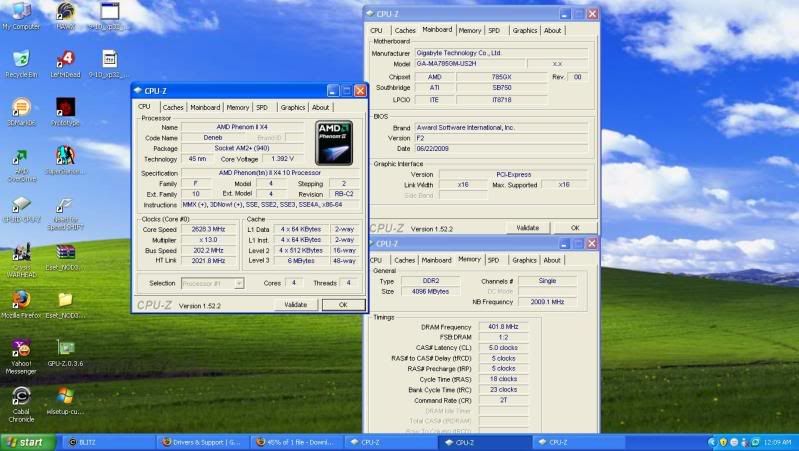Click OK in the Mainboard window

tap(575, 228)
